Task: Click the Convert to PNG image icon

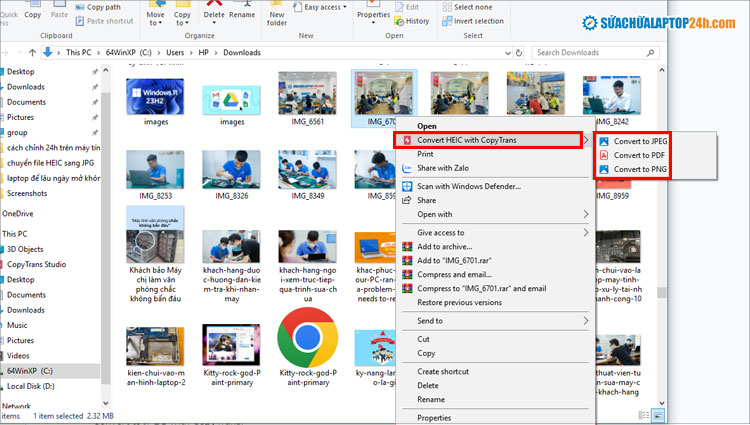Action: 604,169
